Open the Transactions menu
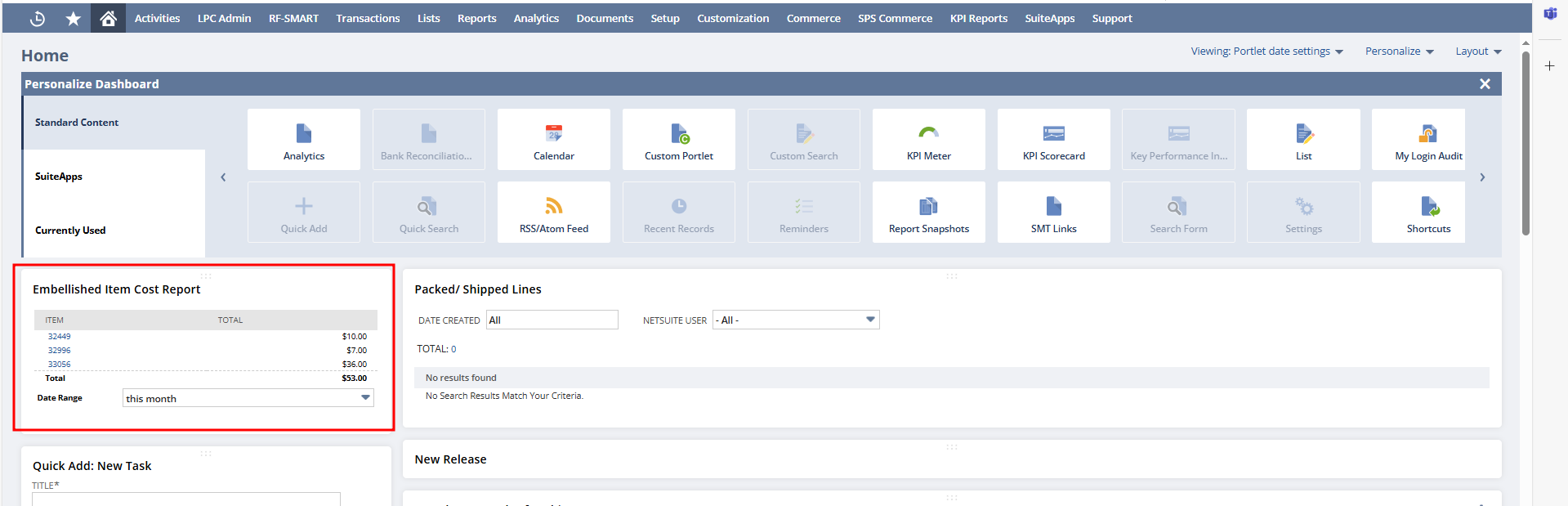 [x=368, y=18]
